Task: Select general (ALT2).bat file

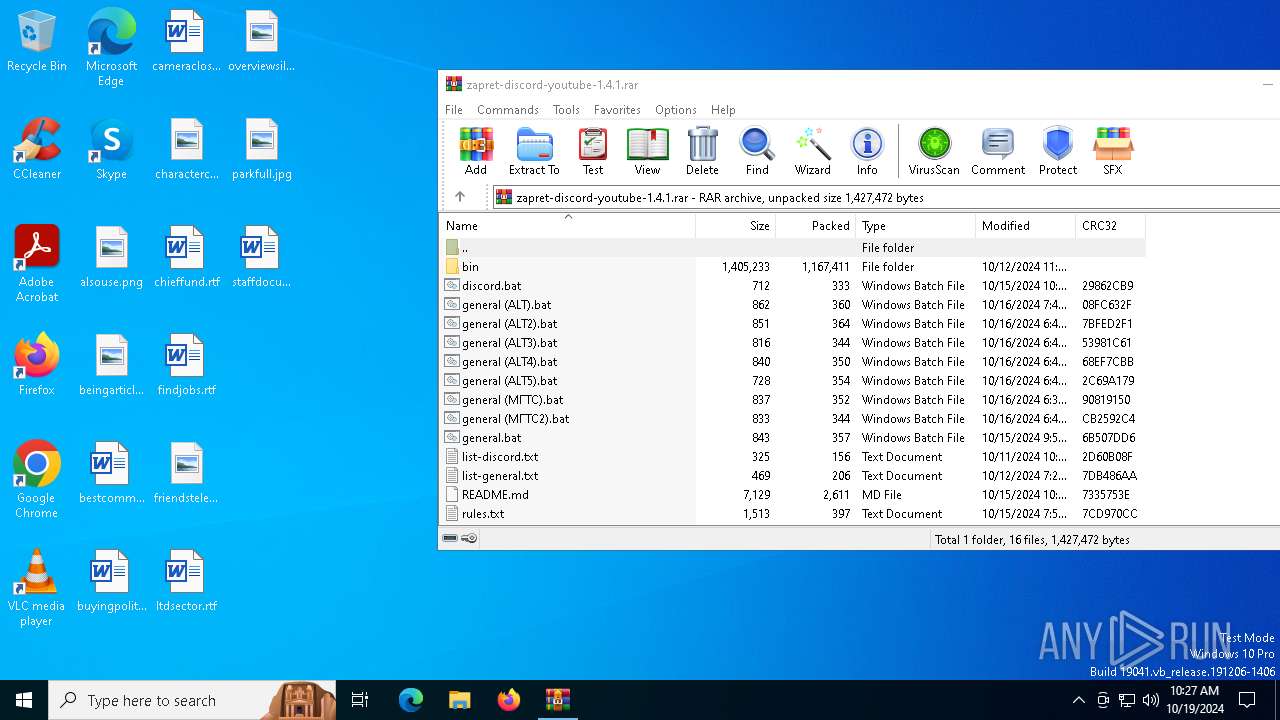Action: 792,324
